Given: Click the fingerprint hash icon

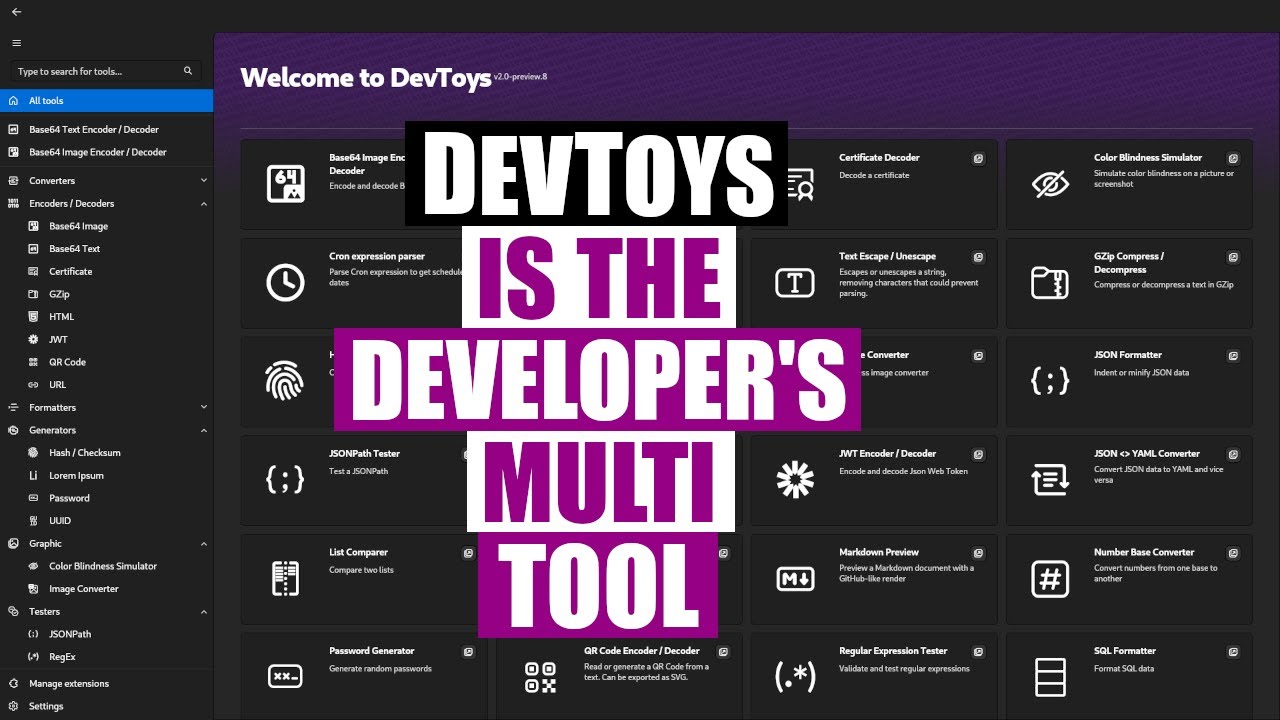Looking at the screenshot, I should click(x=283, y=381).
